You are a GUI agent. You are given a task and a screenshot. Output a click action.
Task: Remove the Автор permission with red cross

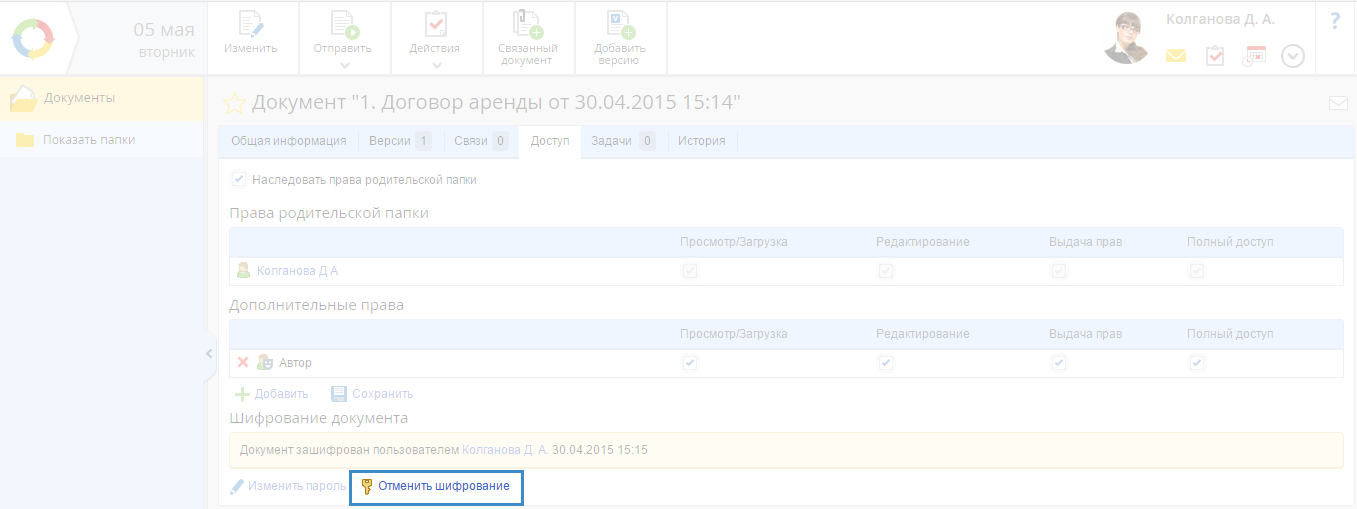pyautogui.click(x=242, y=363)
